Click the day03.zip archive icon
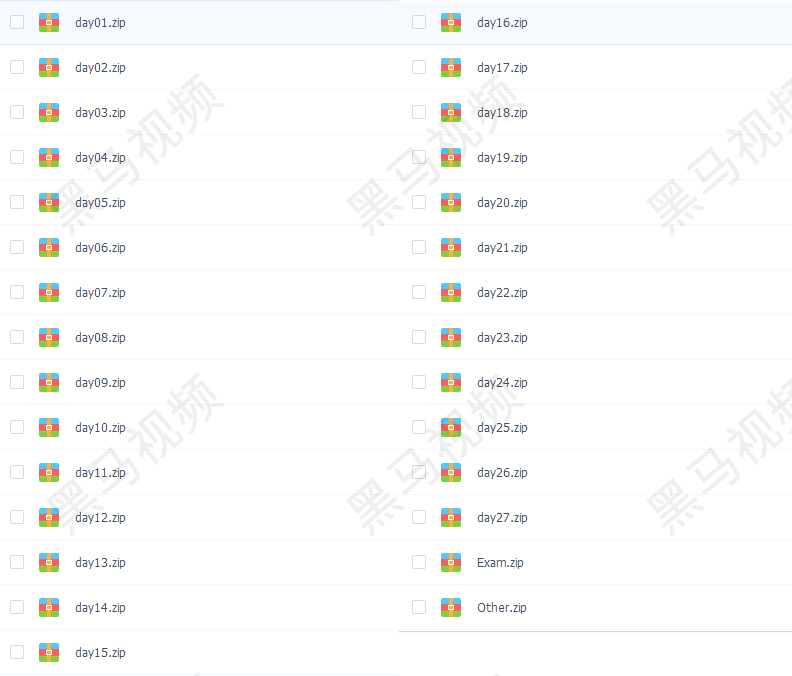This screenshot has height=676, width=792. coord(49,112)
